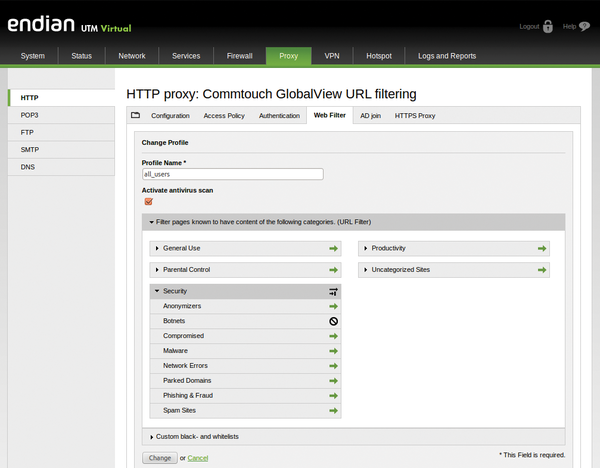Select the Web Filter tab
The height and width of the screenshot is (468, 600).
point(329,115)
